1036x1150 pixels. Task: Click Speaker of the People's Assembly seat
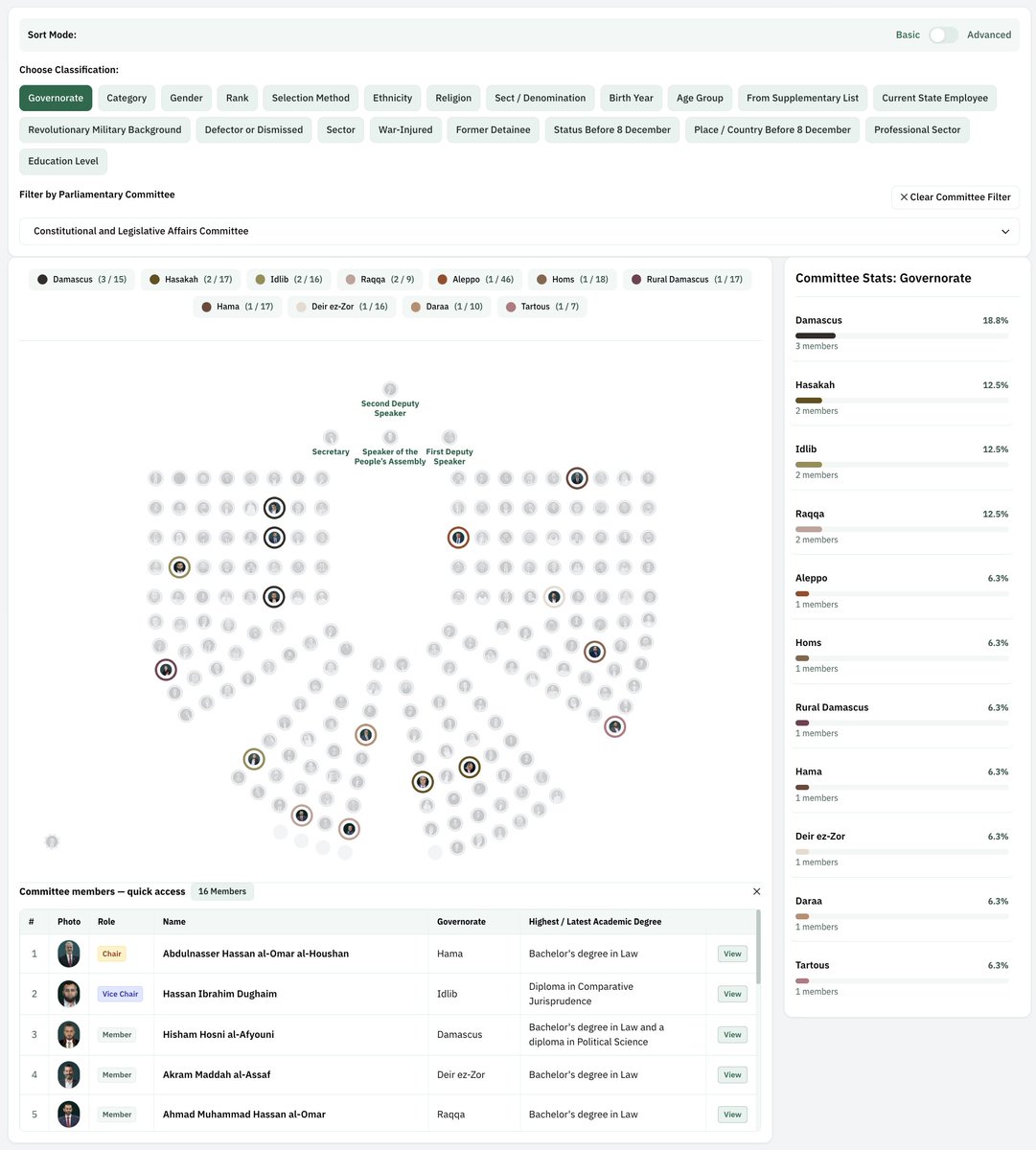click(x=390, y=437)
